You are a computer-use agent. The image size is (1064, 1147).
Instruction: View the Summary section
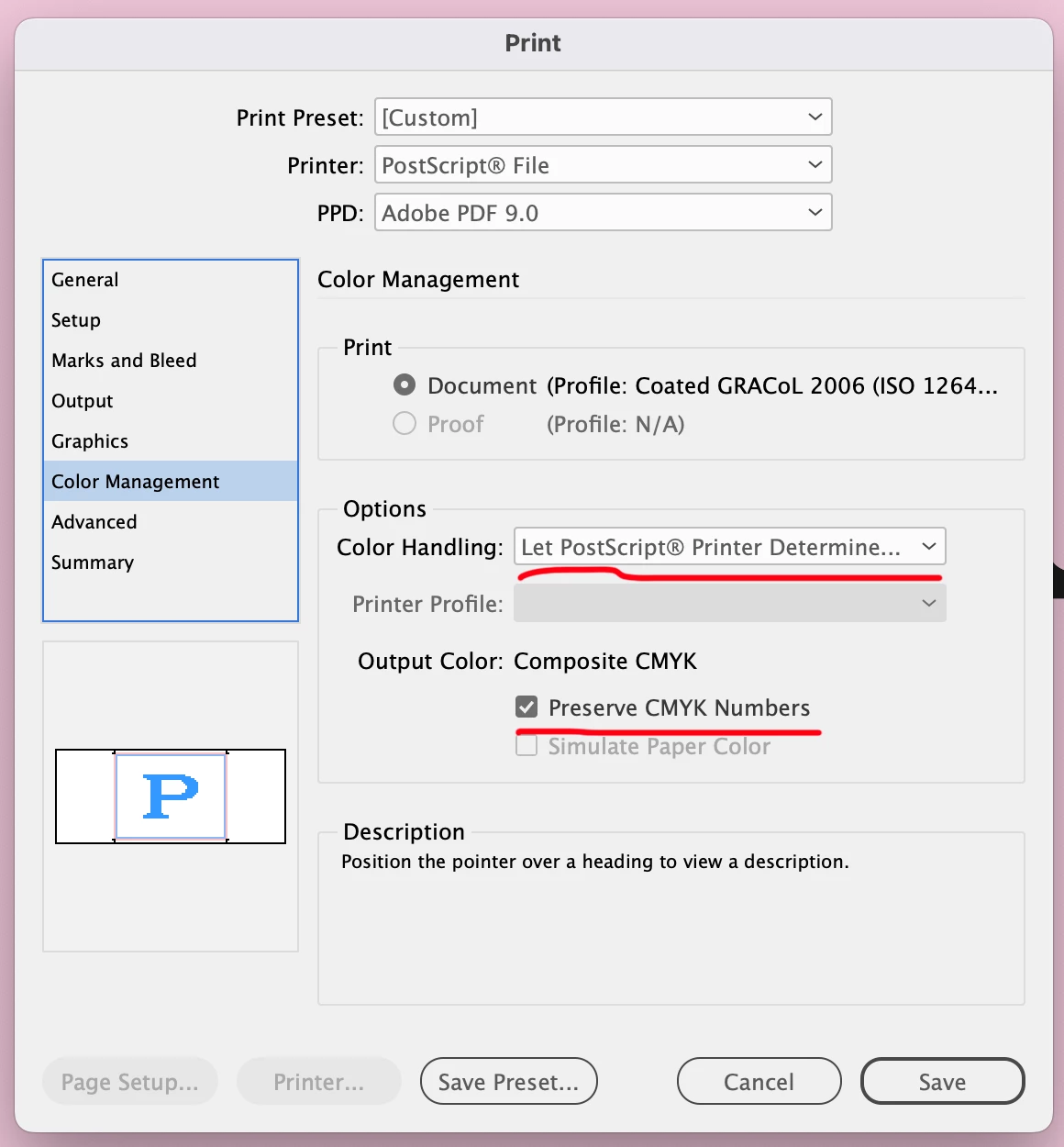tap(171, 562)
